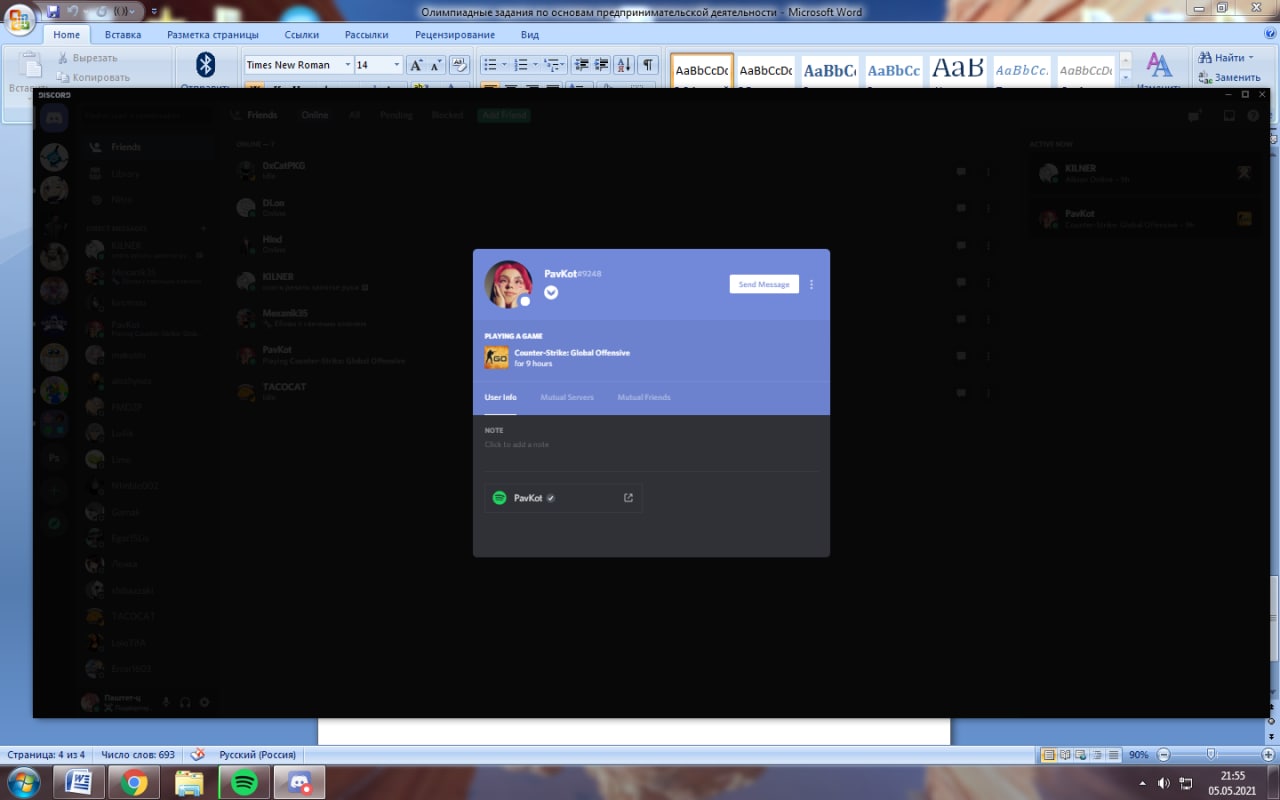The height and width of the screenshot is (800, 1280).
Task: Switch to Print Layout view in the status bar
Action: [1048, 754]
